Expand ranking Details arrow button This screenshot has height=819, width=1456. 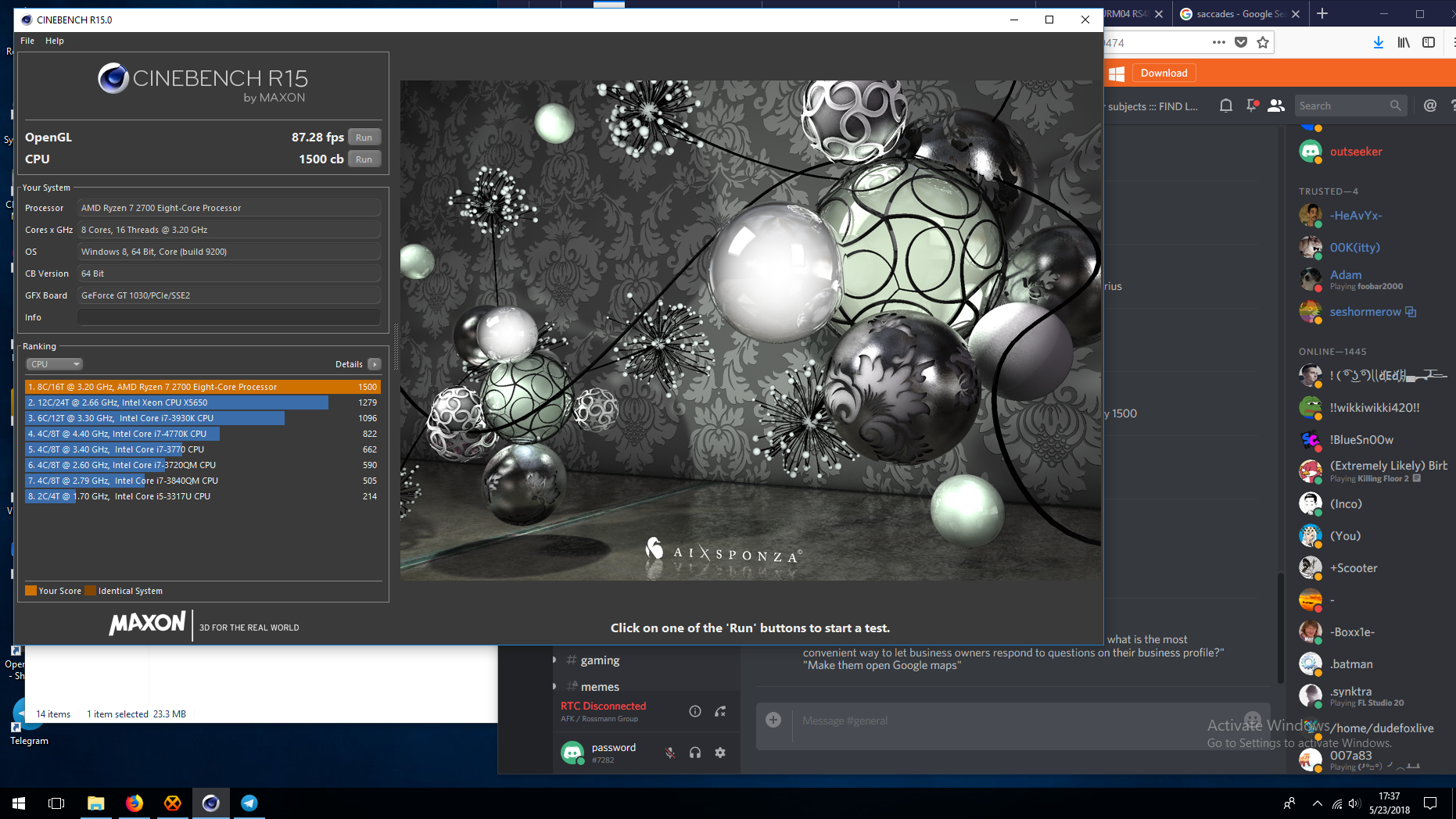pos(375,364)
